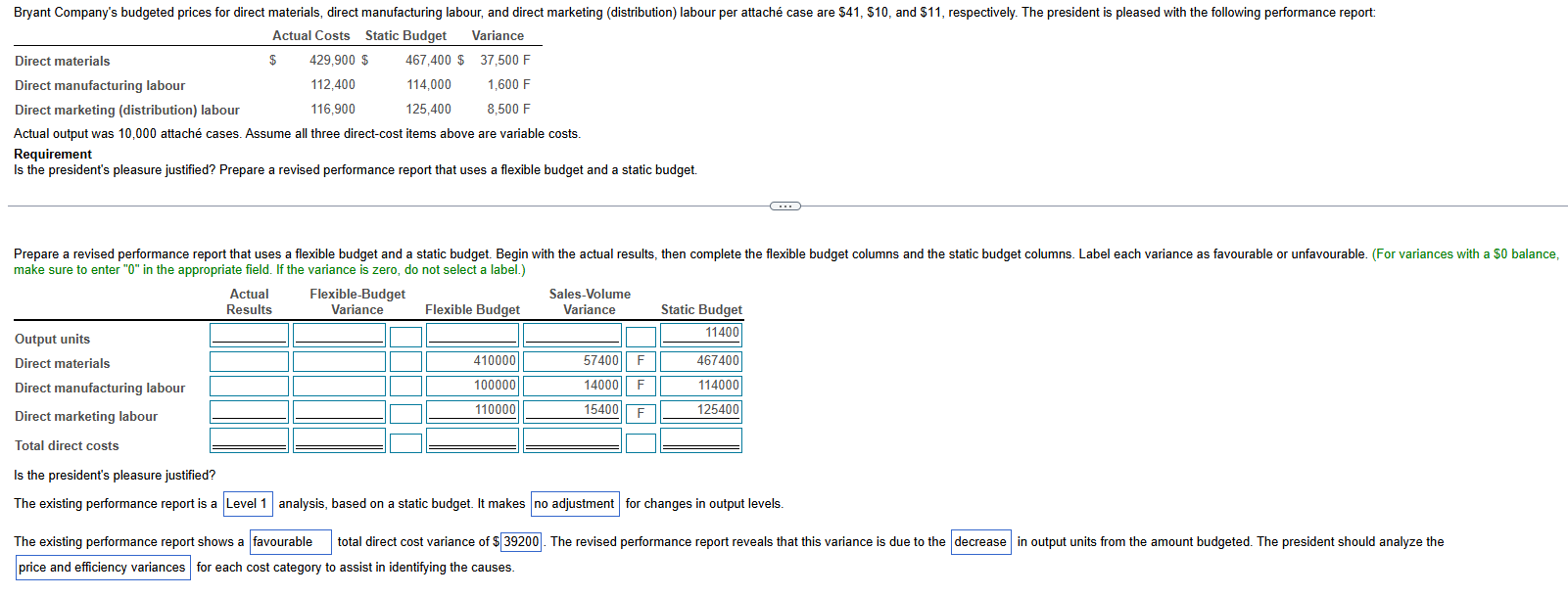Click the 'Requirement' heading text
1568x596 pixels.
[x=53, y=154]
